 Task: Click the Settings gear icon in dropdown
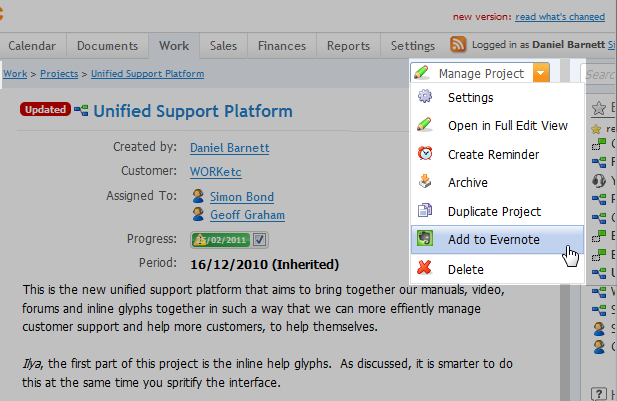click(x=425, y=98)
